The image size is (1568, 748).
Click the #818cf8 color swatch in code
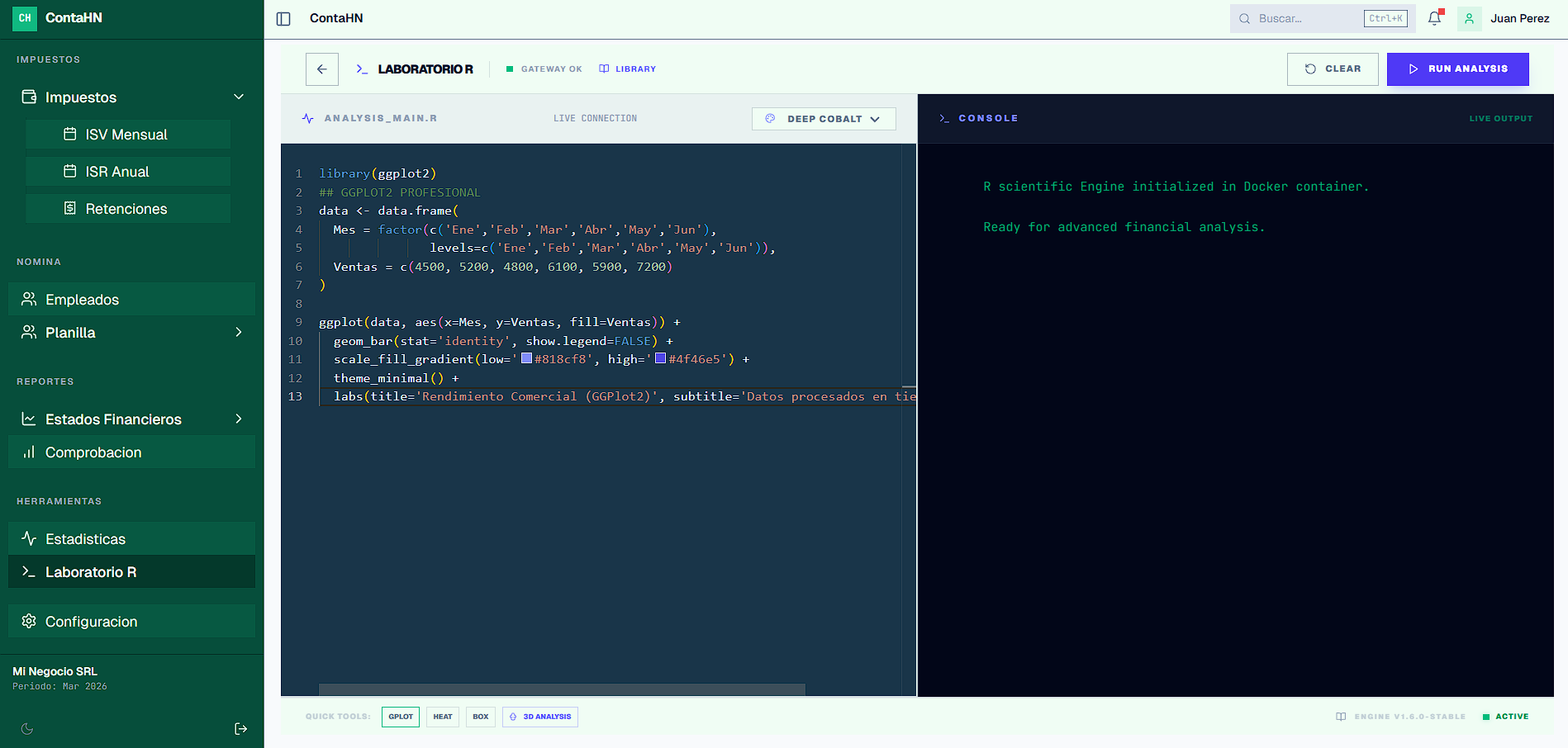coord(526,358)
